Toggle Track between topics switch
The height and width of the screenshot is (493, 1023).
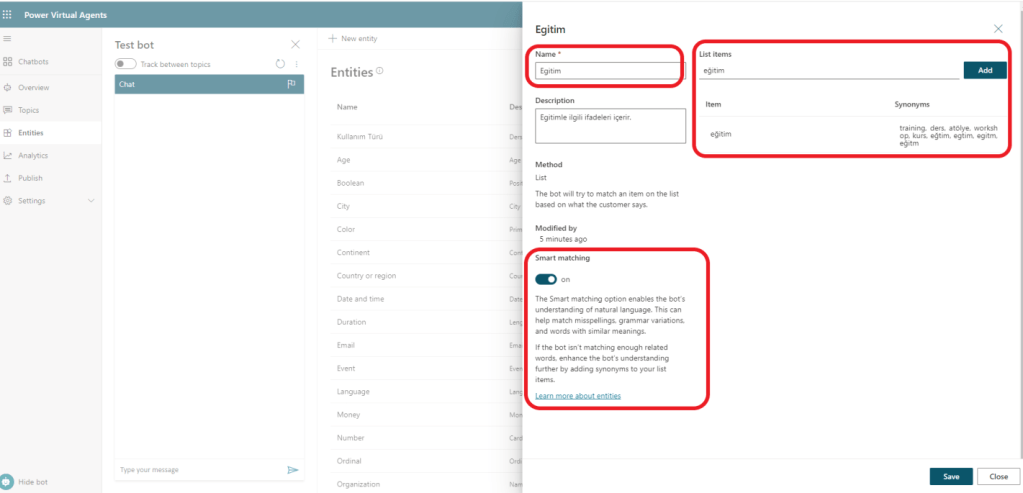pos(125,64)
